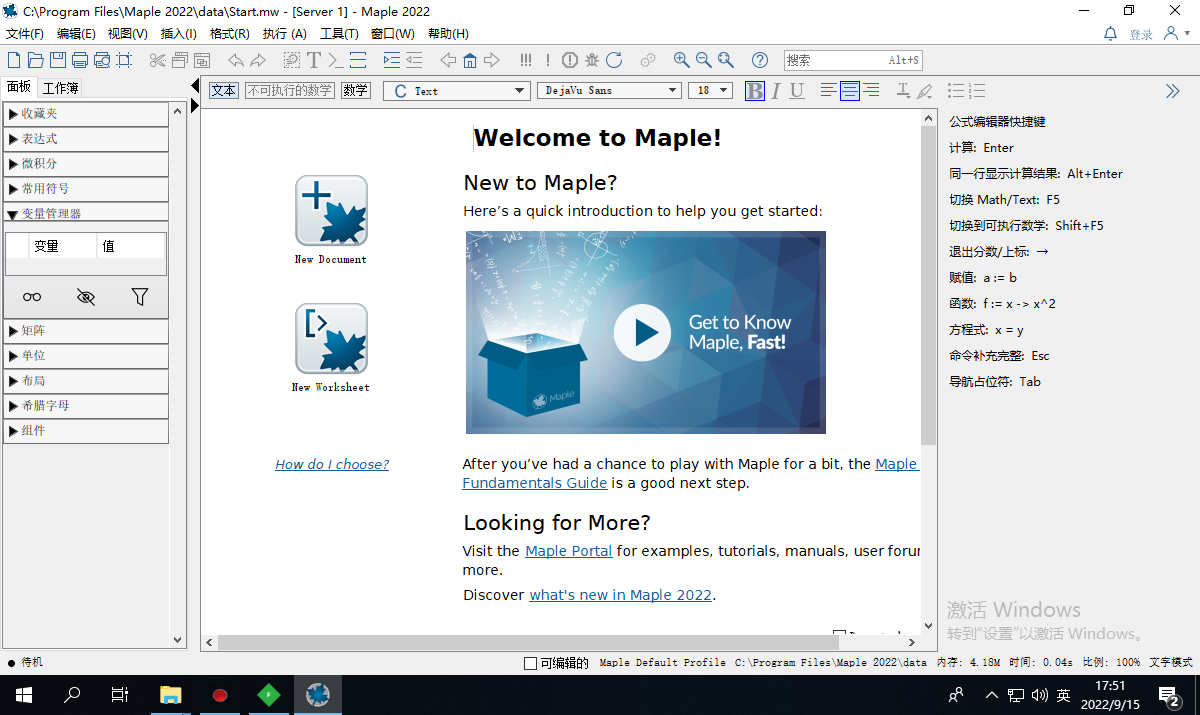Viewport: 1200px width, 715px height.
Task: Click the New Document icon
Action: coord(331,211)
